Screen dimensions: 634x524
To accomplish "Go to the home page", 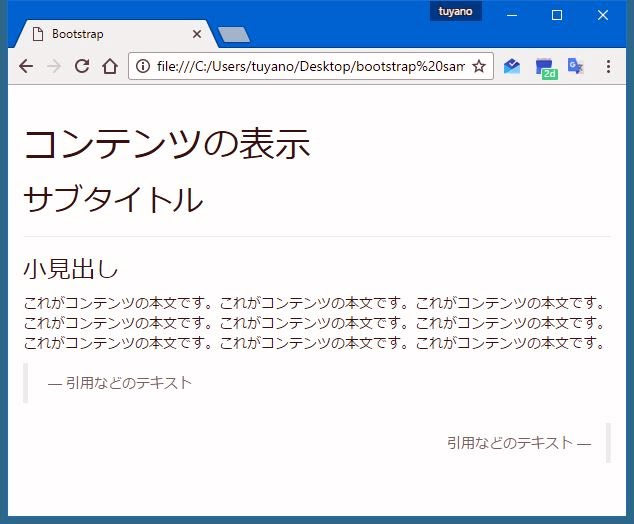I will point(110,66).
